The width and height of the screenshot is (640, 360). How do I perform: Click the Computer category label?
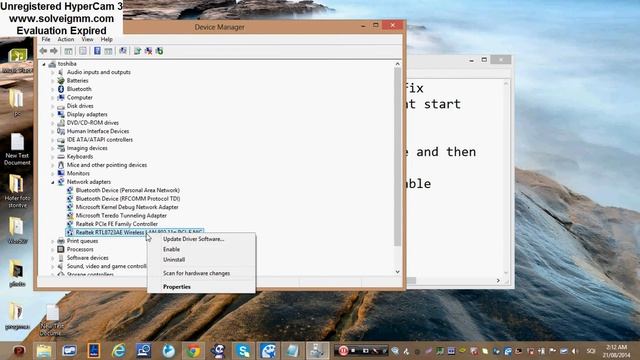pyautogui.click(x=80, y=98)
